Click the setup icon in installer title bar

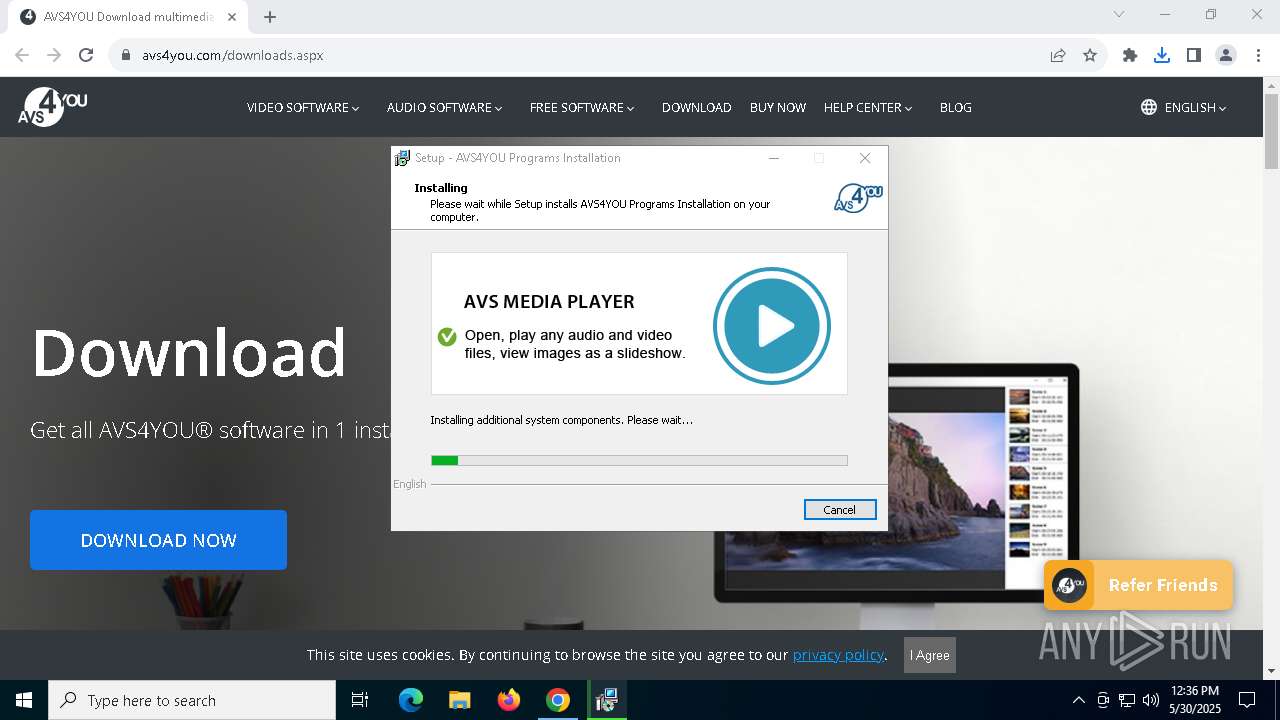402,158
